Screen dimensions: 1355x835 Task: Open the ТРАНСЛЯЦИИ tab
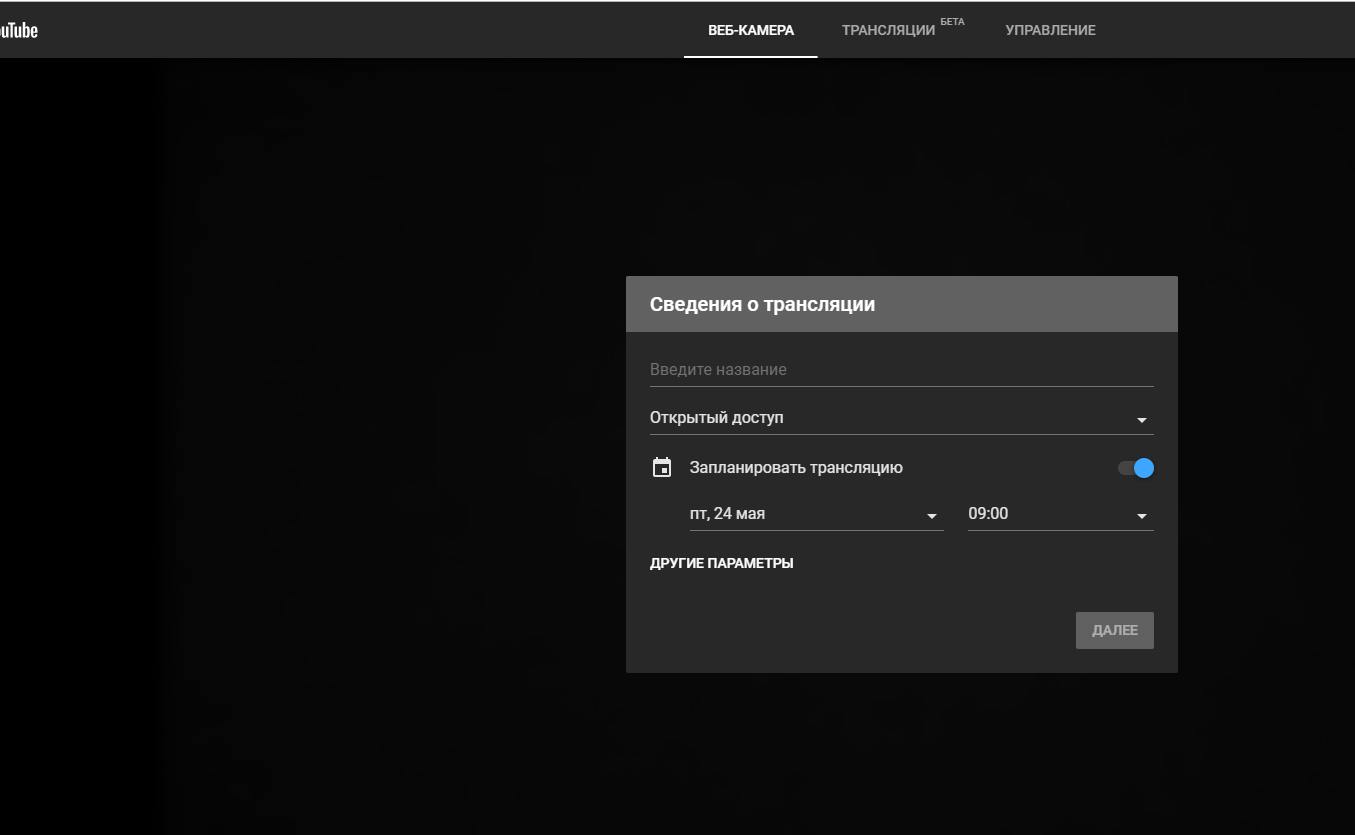(x=888, y=30)
